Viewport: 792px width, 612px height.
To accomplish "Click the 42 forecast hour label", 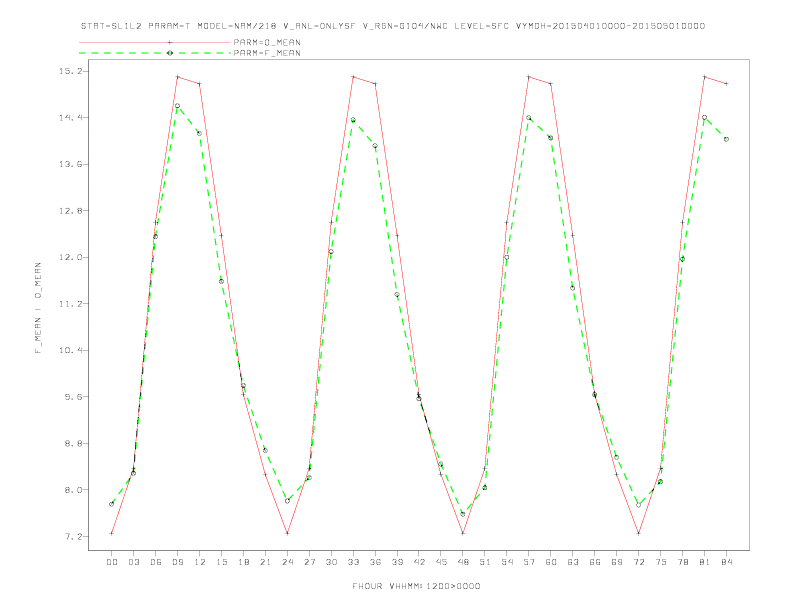I will 419,562.
